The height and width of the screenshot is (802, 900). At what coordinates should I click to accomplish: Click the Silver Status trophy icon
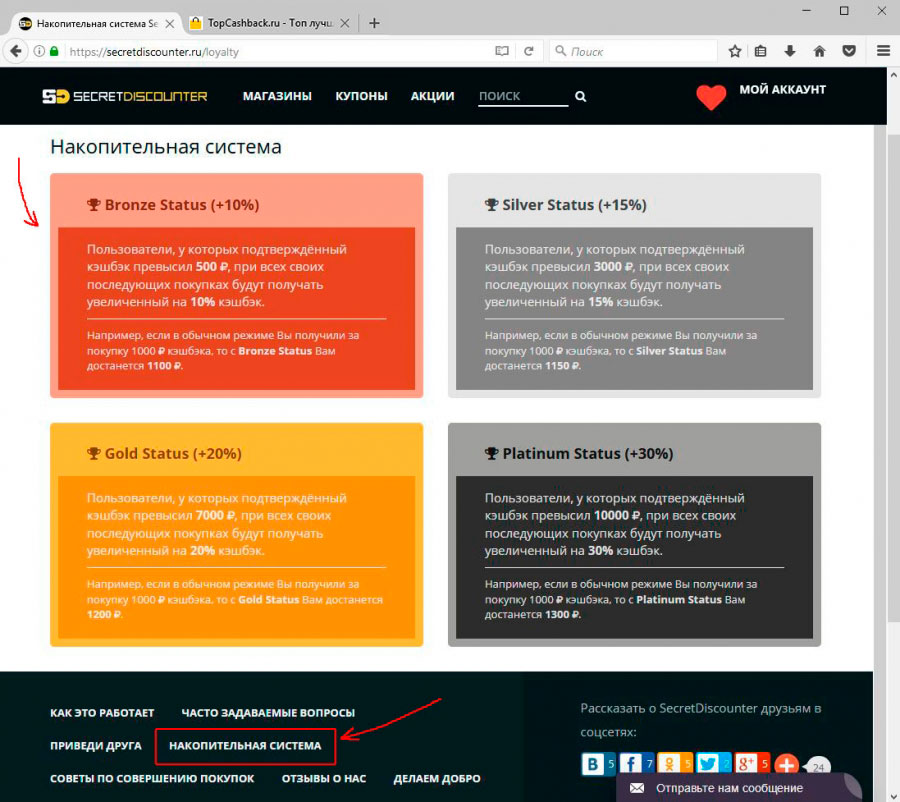pos(491,204)
